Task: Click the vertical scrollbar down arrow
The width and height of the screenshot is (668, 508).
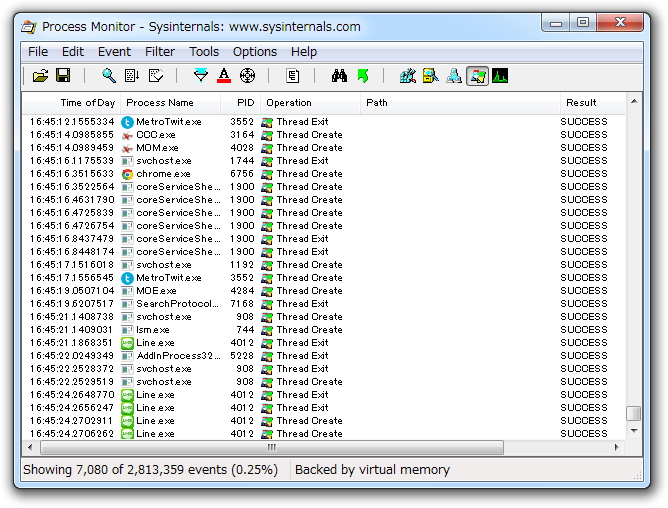Action: coord(634,431)
